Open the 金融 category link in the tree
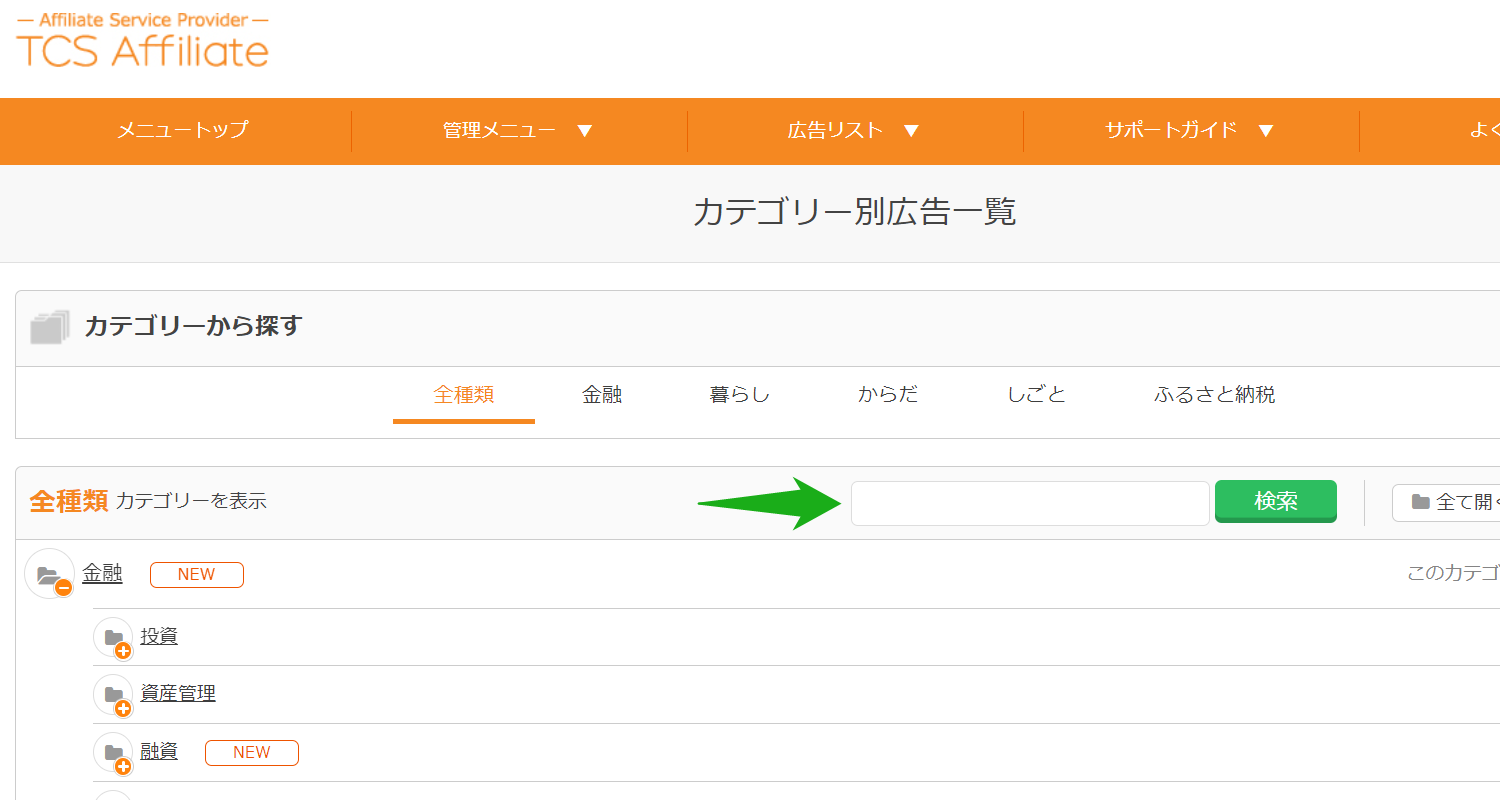The height and width of the screenshot is (800, 1500). tap(102, 573)
